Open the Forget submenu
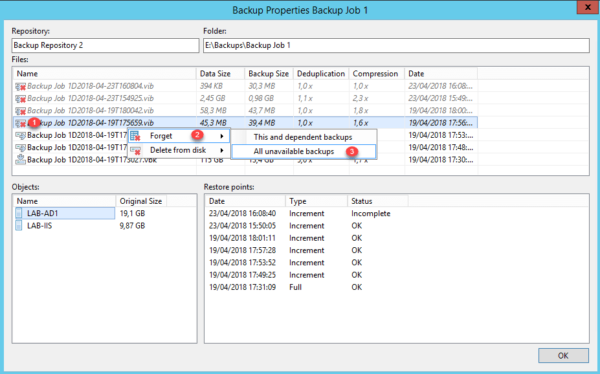Image resolution: width=600 pixels, height=374 pixels. point(179,136)
